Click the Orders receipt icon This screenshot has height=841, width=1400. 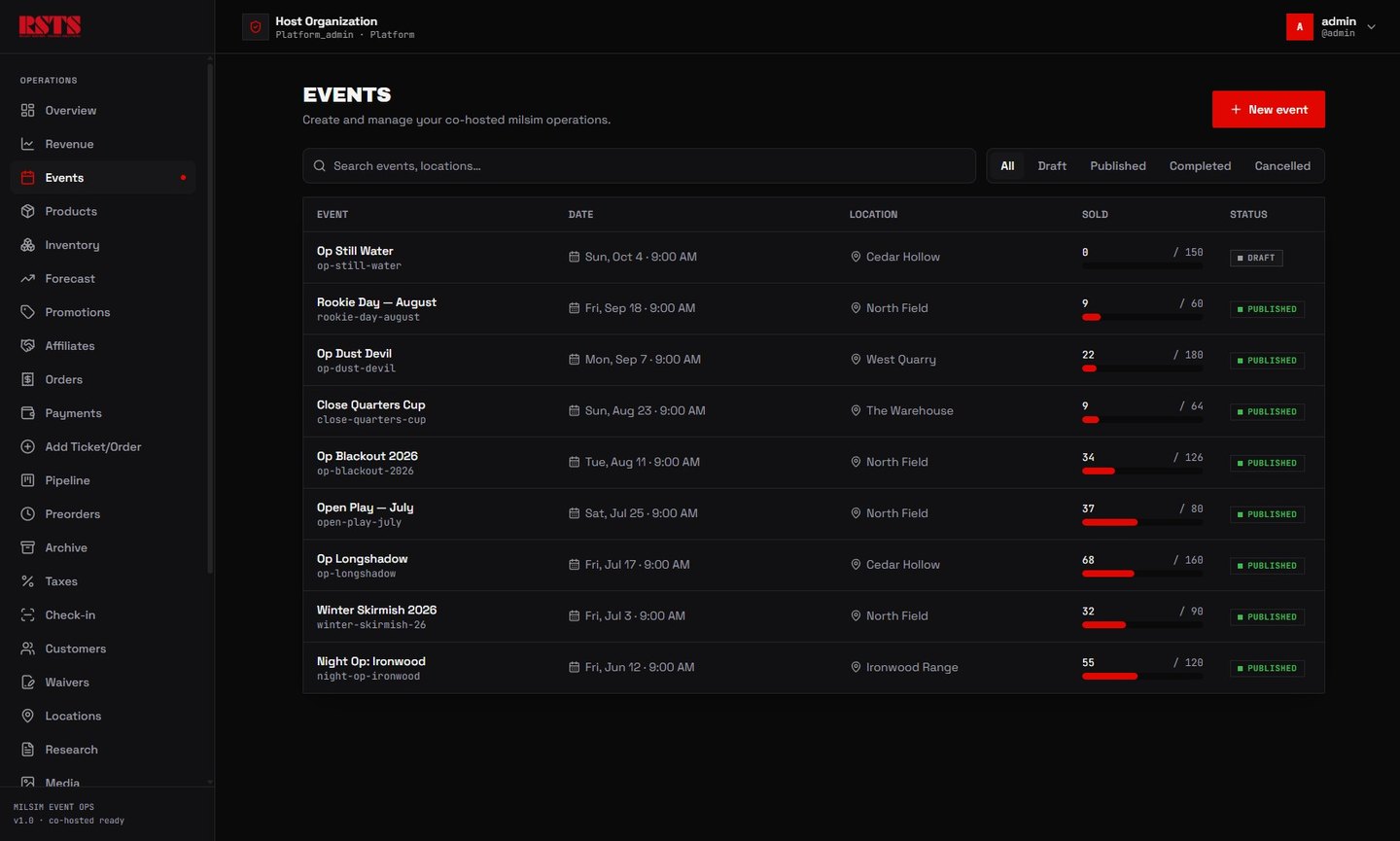(x=27, y=379)
